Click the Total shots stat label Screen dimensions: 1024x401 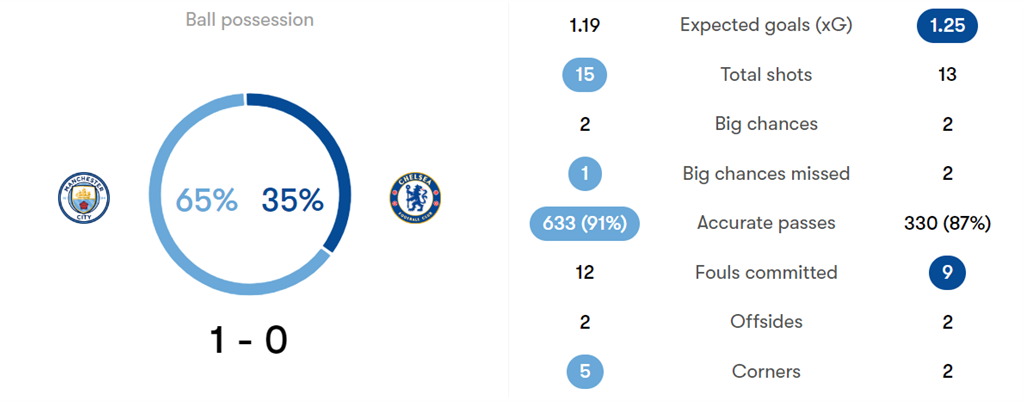pyautogui.click(x=766, y=74)
